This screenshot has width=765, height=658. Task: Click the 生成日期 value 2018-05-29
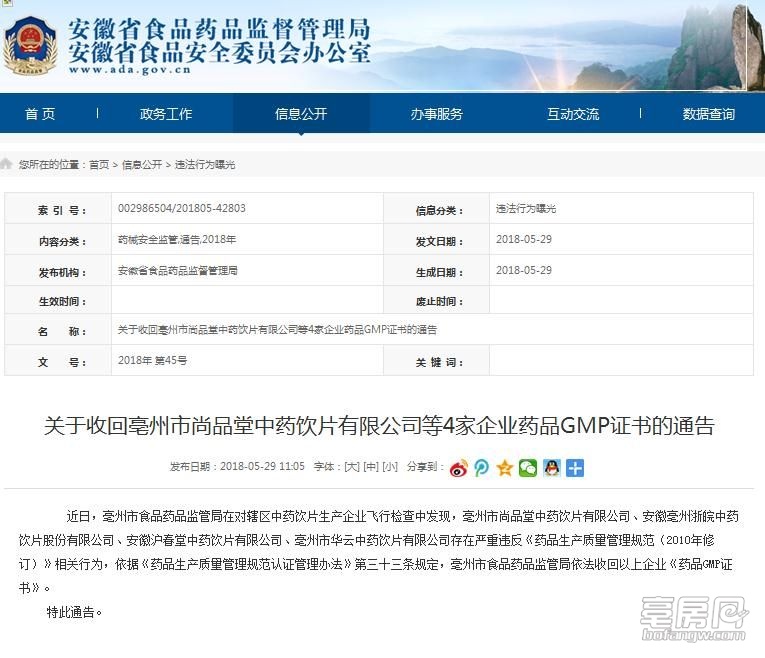pyautogui.click(x=524, y=270)
